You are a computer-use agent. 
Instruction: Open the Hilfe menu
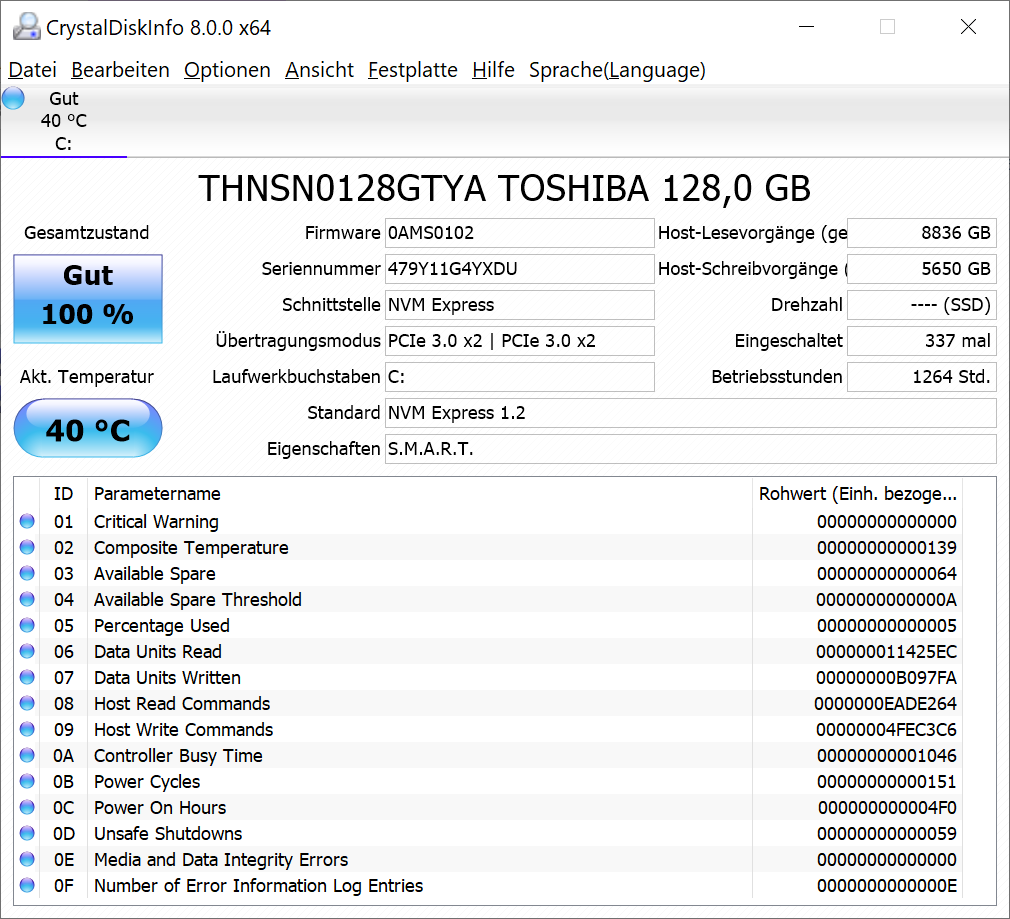pyautogui.click(x=493, y=70)
